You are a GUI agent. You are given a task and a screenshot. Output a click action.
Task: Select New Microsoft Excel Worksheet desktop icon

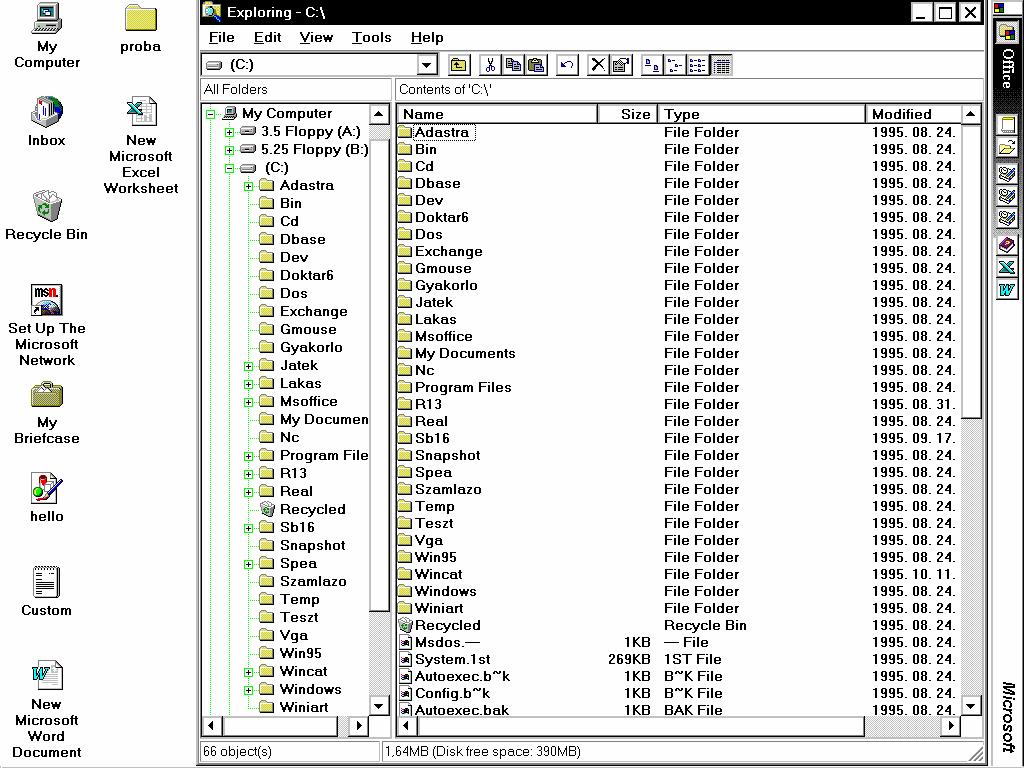[141, 145]
